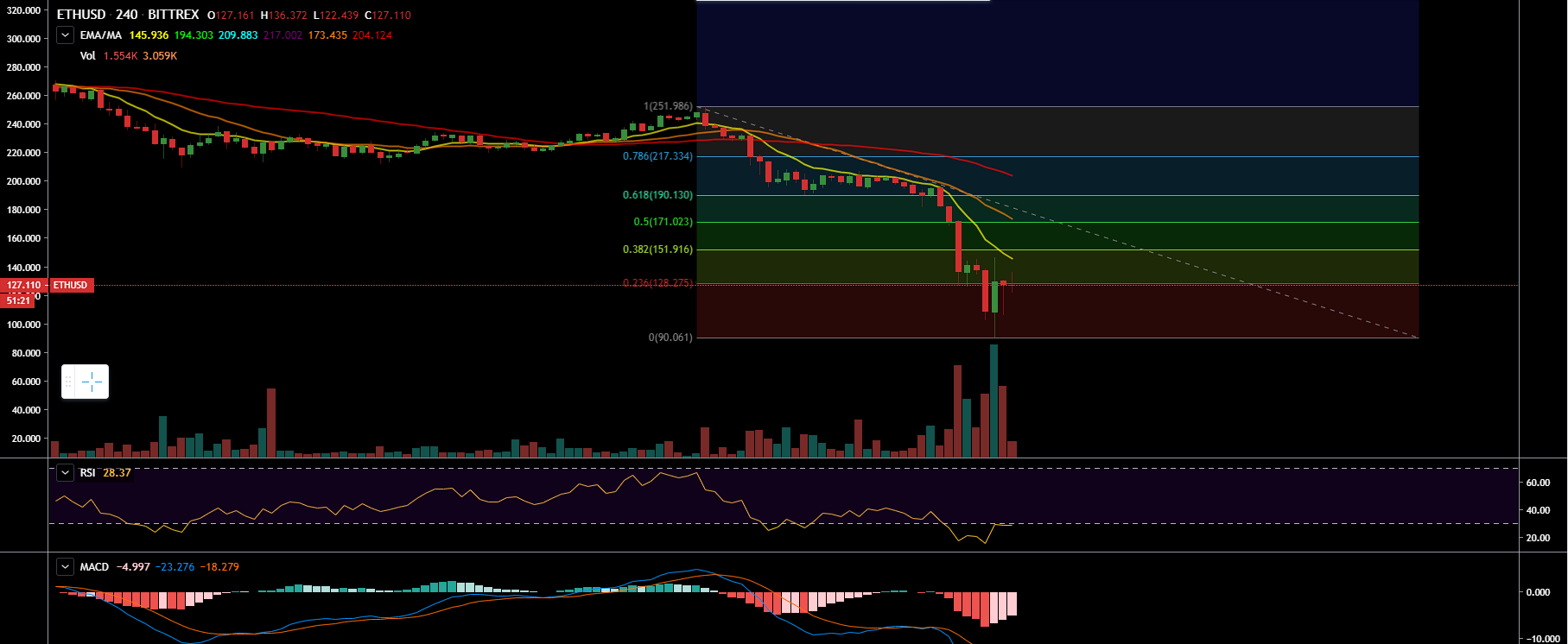1568x644 pixels.
Task: Click the 0.5(171.023) Fibonacci level label
Action: (663, 222)
